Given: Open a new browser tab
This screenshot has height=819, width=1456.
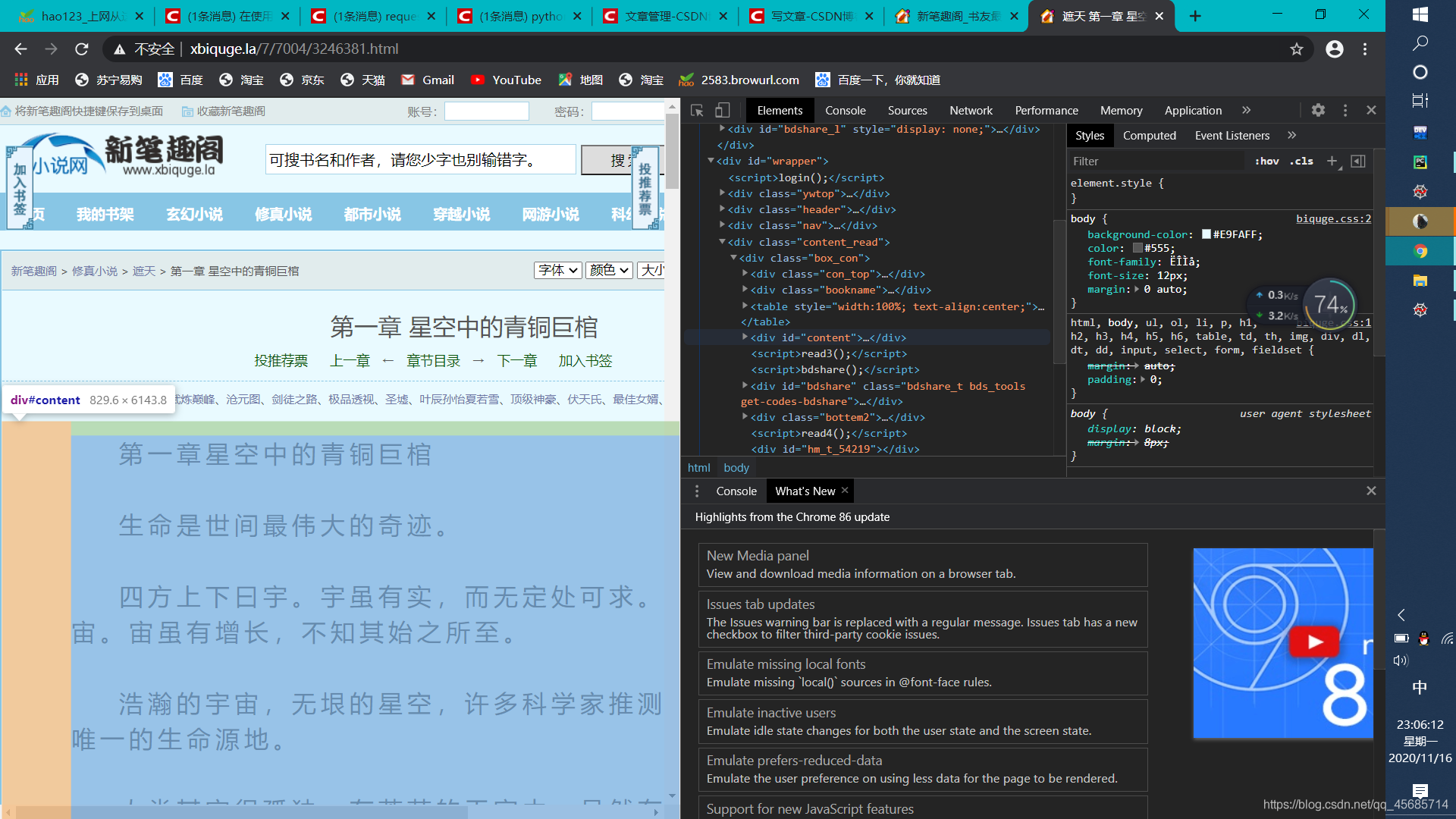Looking at the screenshot, I should tap(1195, 16).
